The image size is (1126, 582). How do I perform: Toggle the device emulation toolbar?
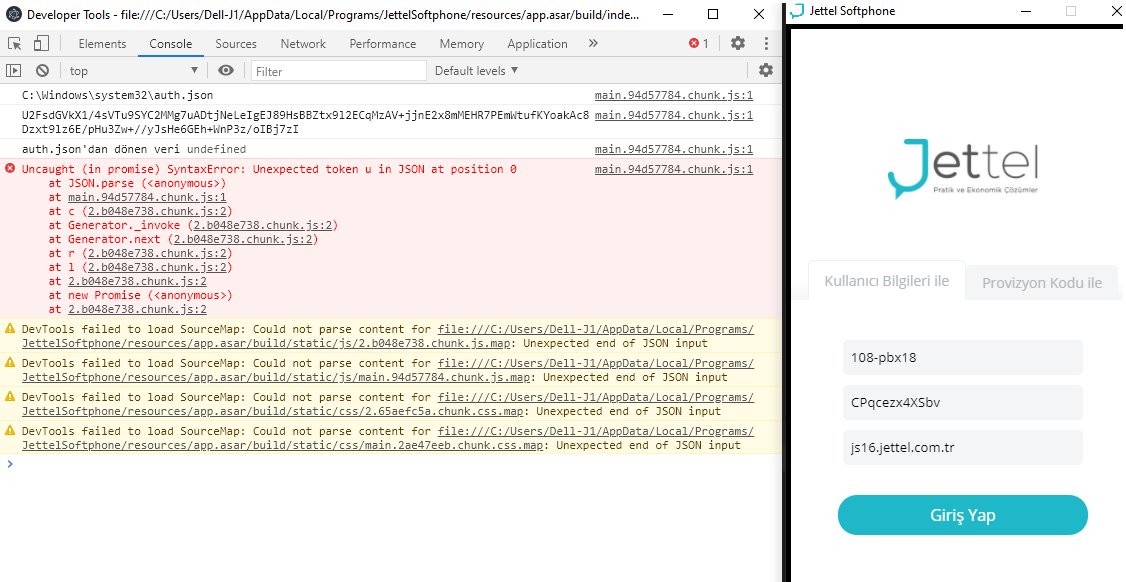click(x=40, y=44)
